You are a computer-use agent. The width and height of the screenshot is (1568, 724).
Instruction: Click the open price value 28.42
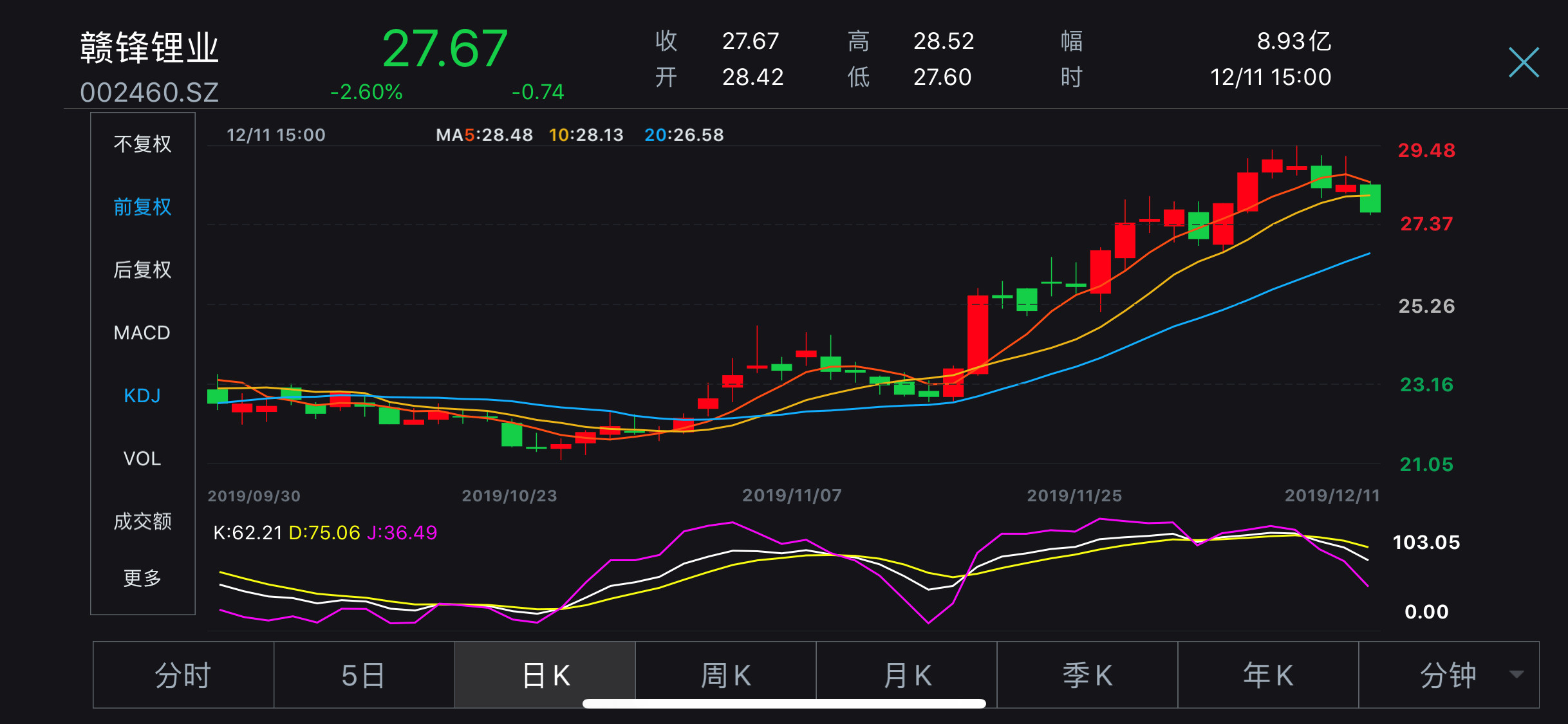[x=752, y=77]
